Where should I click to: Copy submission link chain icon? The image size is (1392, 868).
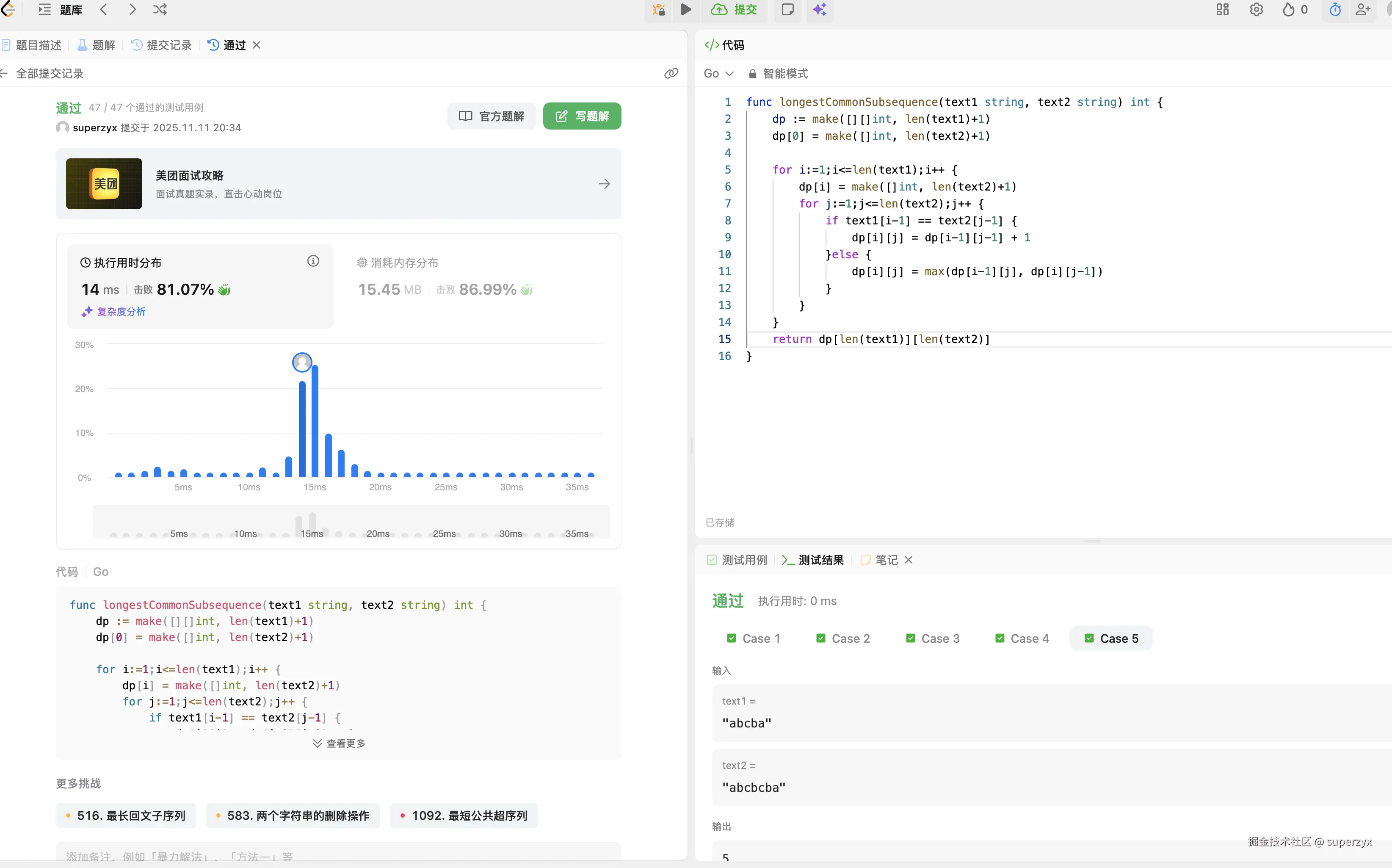point(671,74)
